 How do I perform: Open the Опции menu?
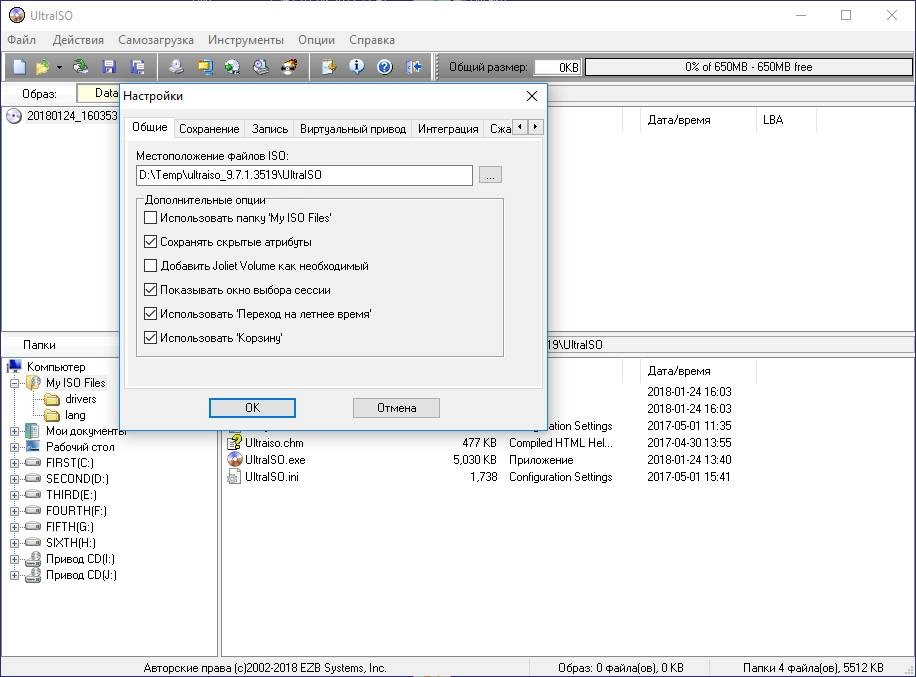[x=317, y=40]
